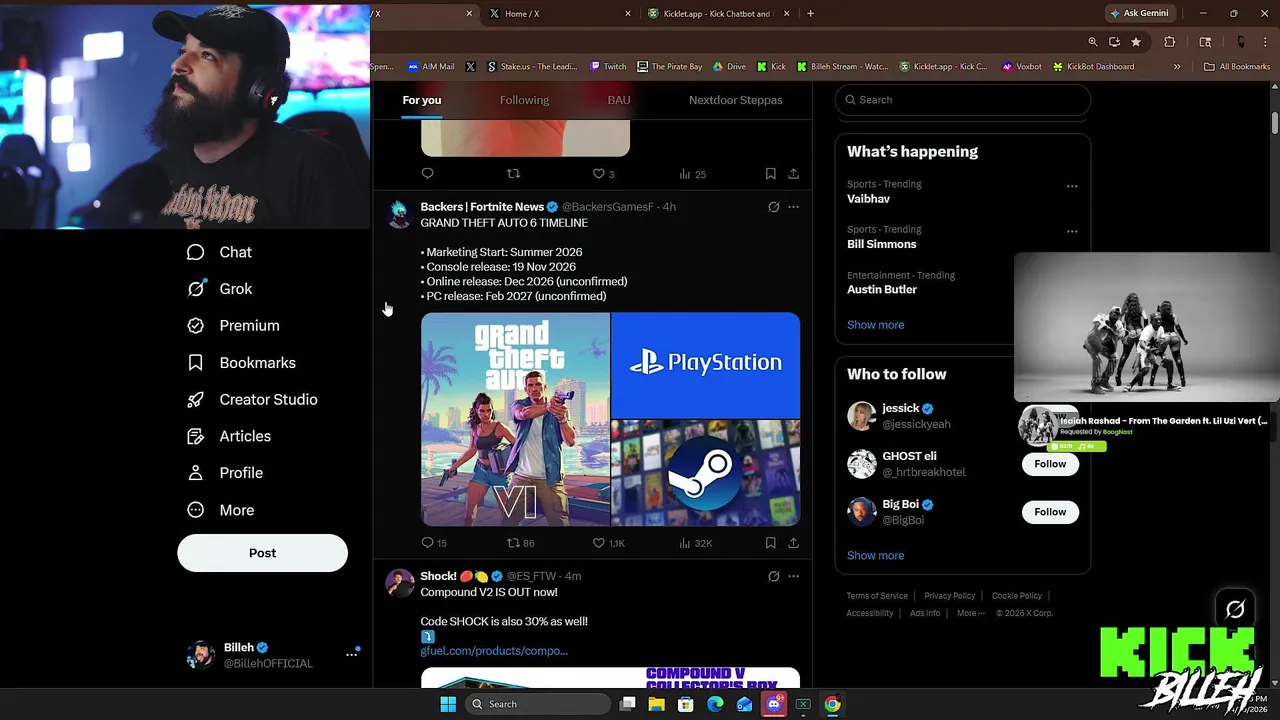The image size is (1280, 720).
Task: Open Grok in the sidebar
Action: coord(220,289)
